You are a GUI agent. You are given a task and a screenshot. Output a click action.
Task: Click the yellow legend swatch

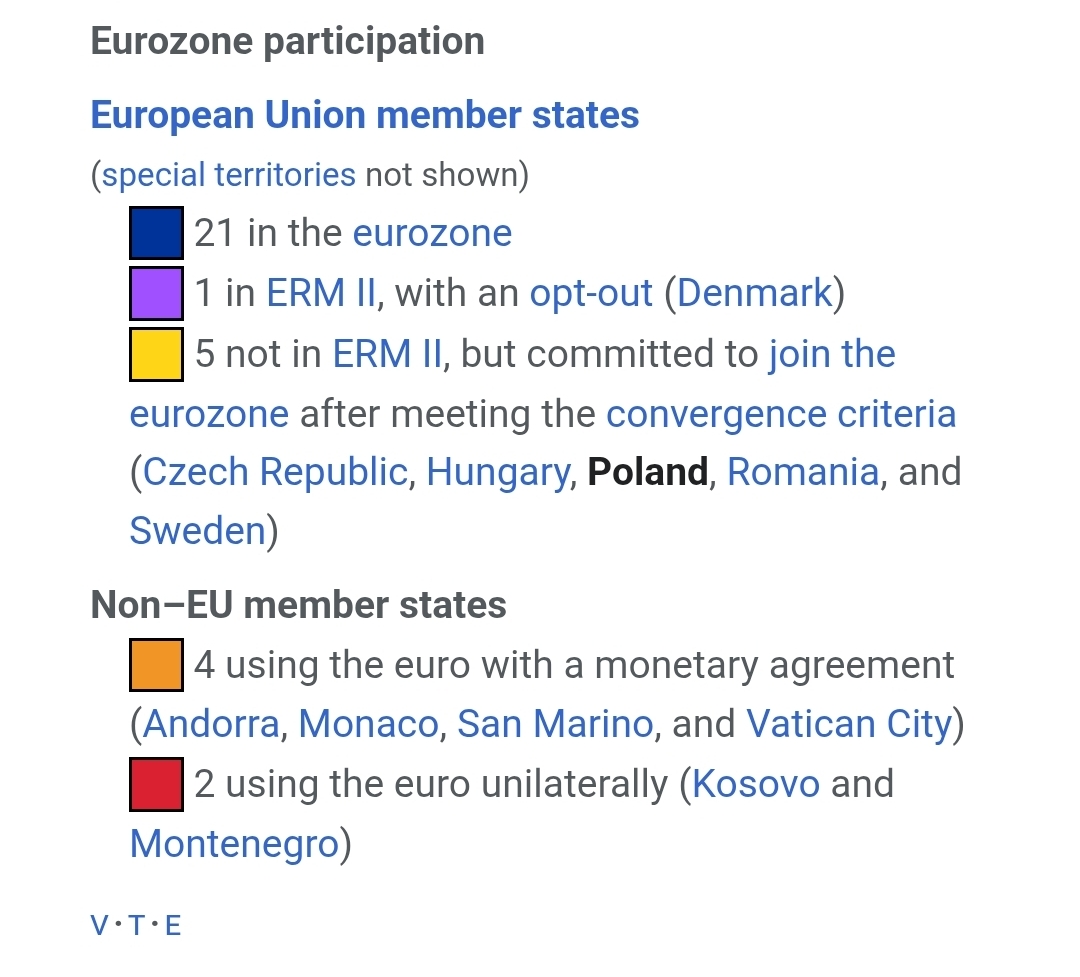[x=156, y=354]
